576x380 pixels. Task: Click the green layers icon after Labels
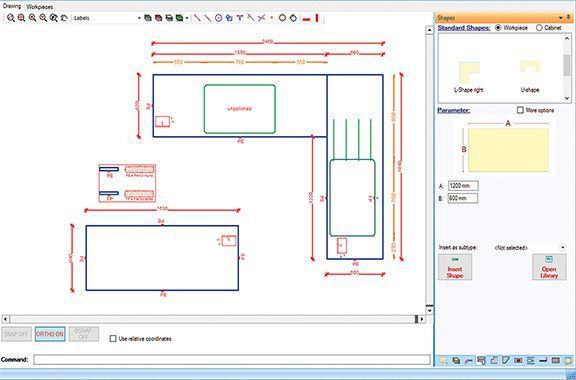click(x=148, y=18)
